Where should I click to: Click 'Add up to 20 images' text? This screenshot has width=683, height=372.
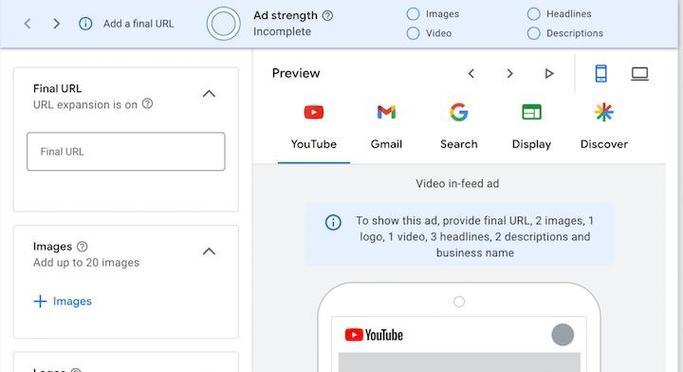pyautogui.click(x=86, y=263)
